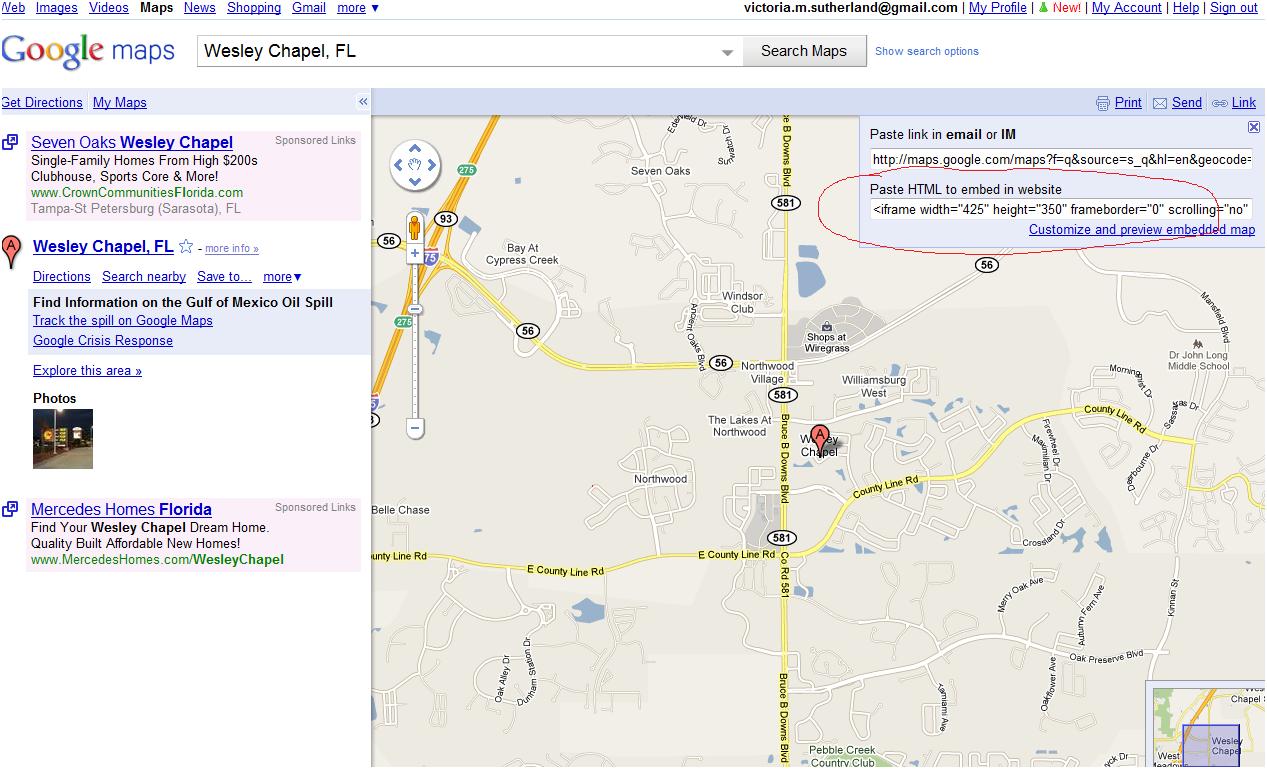Screen dimensions: 1267x769
Task: Open www.CrownCommunitiesFlorida.com link
Action: [137, 193]
